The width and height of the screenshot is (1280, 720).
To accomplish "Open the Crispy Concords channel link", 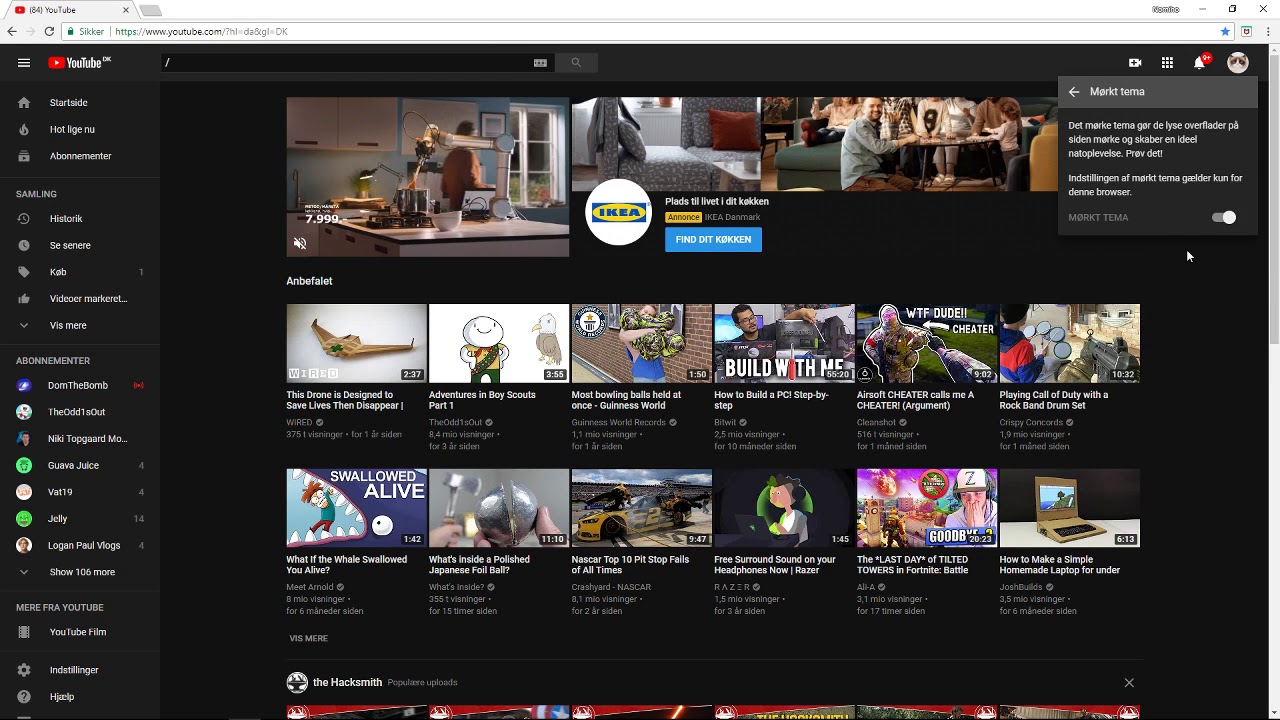I will [x=1031, y=423].
